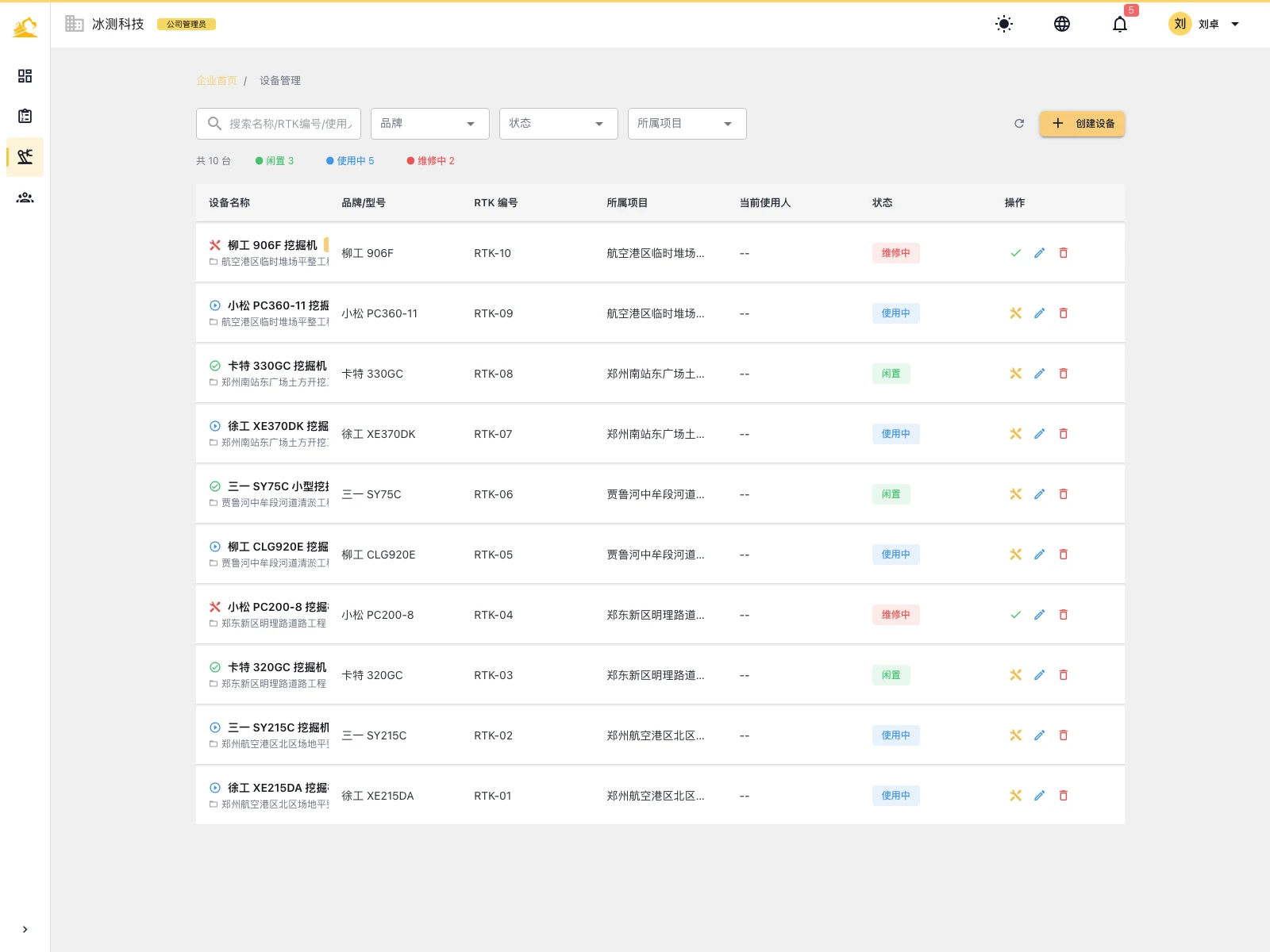Screen dimensions: 1270x952
Task: Edit the RTK-02 三一 SY215C device
Action: (x=1040, y=735)
